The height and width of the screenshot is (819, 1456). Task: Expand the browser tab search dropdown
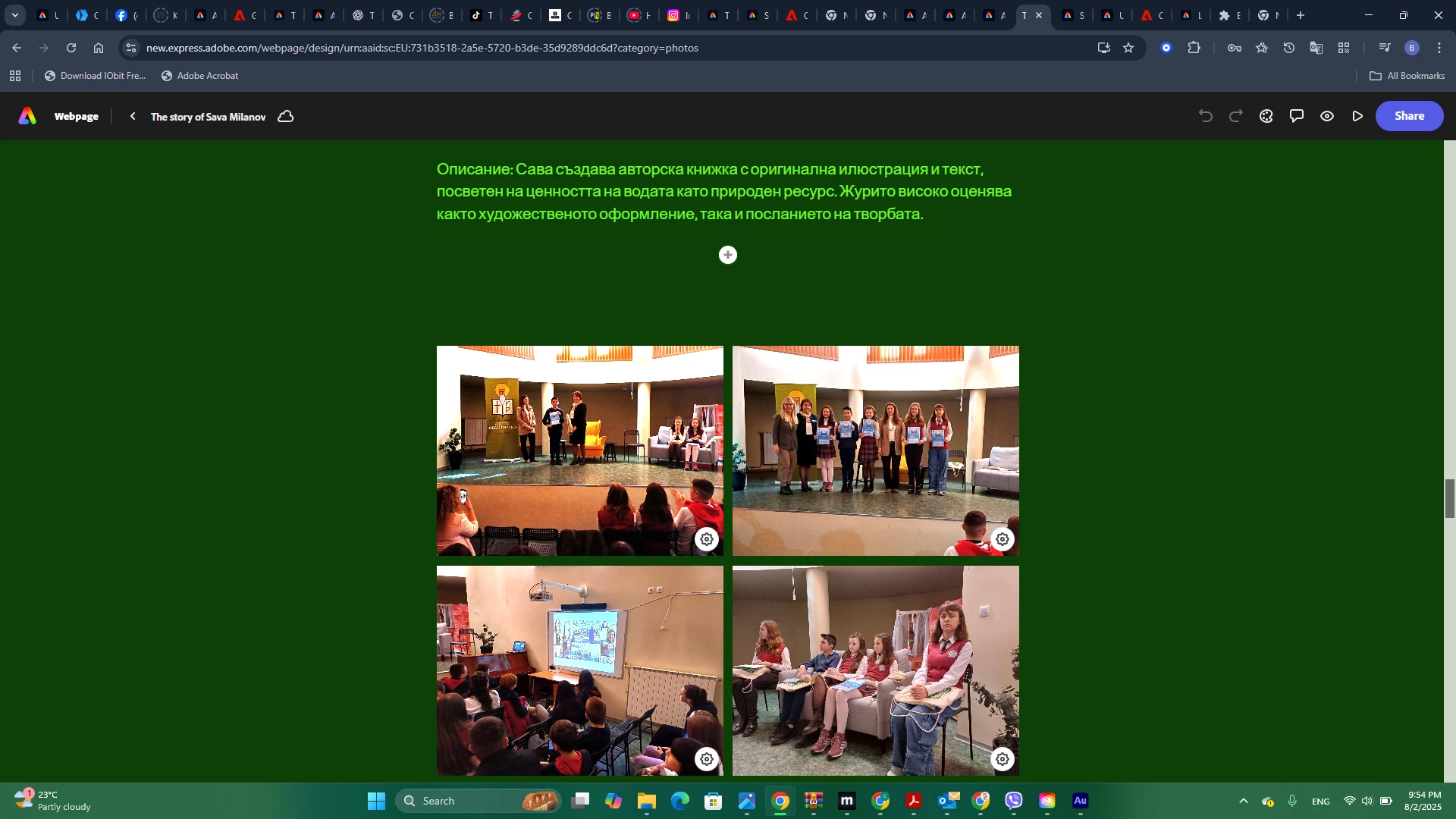[x=14, y=15]
